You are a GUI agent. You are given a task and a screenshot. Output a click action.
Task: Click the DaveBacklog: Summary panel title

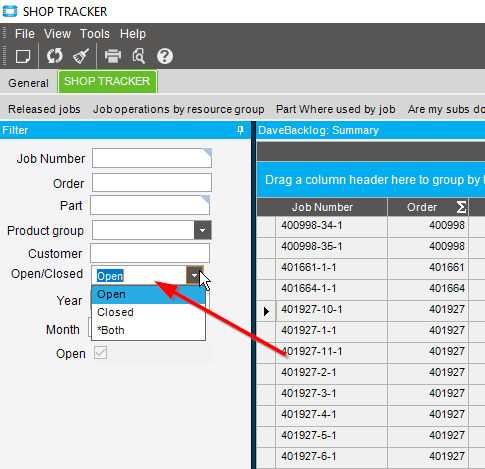[x=318, y=130]
